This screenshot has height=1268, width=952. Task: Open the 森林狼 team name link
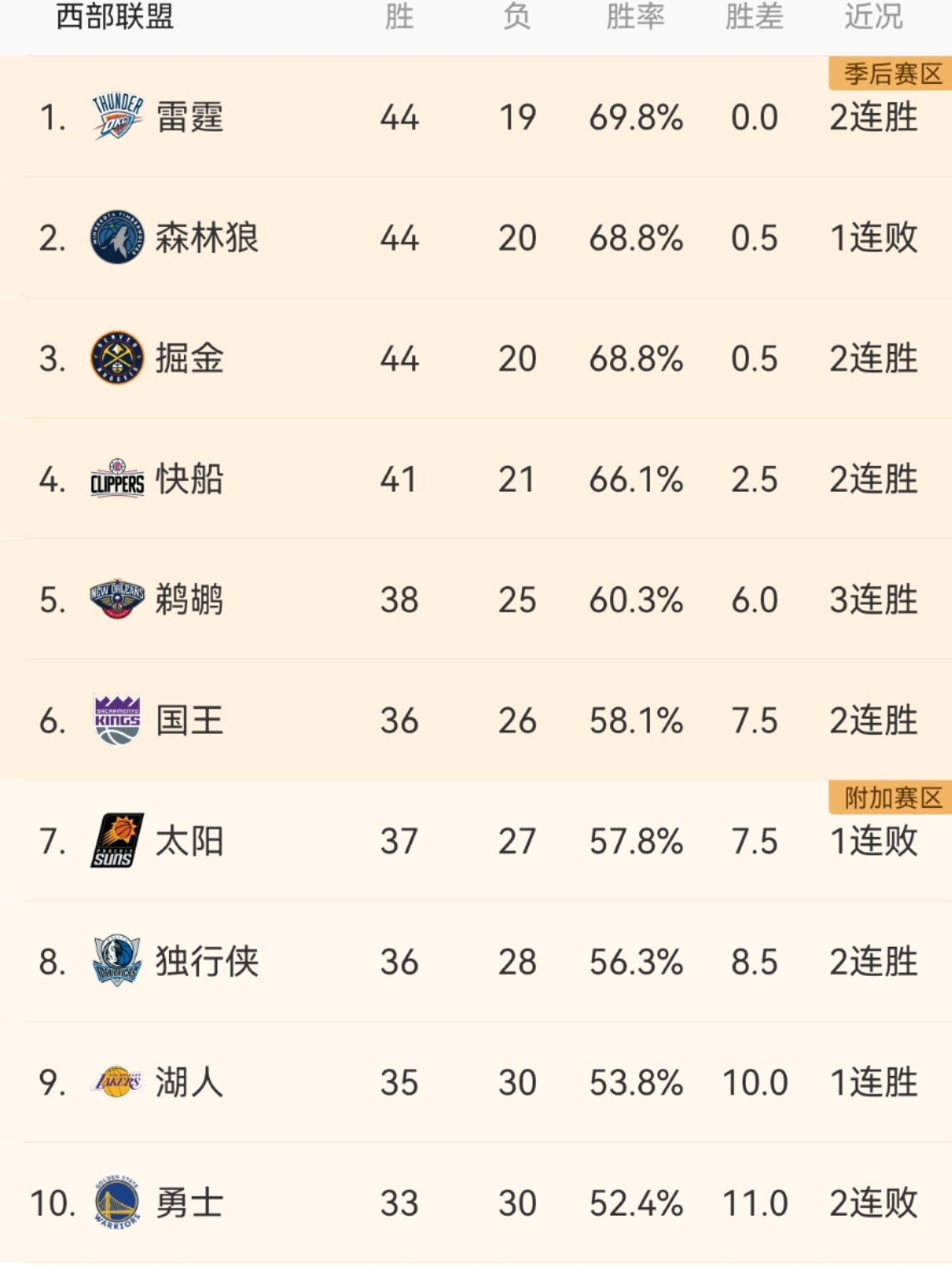coord(207,238)
